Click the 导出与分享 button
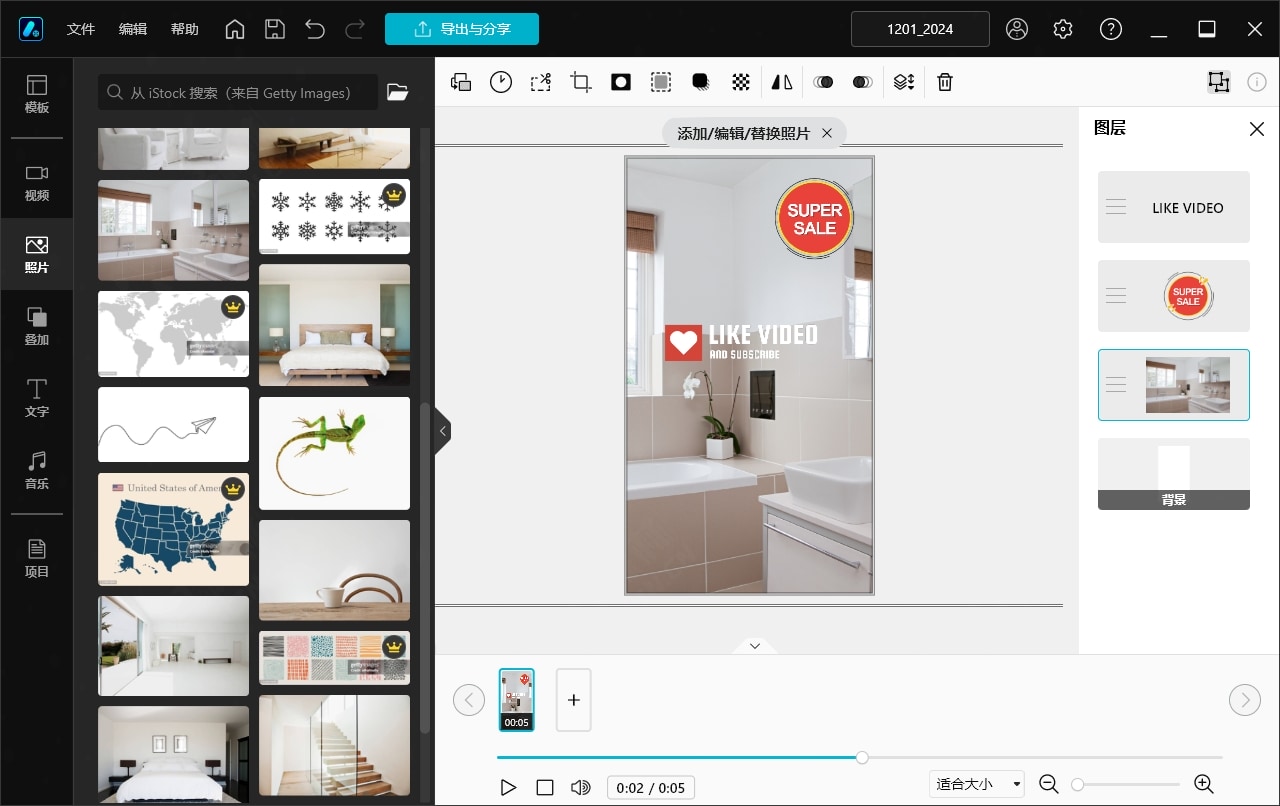 tap(462, 29)
